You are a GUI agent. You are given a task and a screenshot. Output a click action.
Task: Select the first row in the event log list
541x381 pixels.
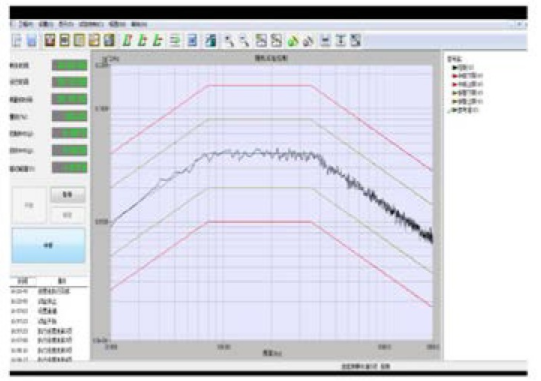(x=48, y=292)
